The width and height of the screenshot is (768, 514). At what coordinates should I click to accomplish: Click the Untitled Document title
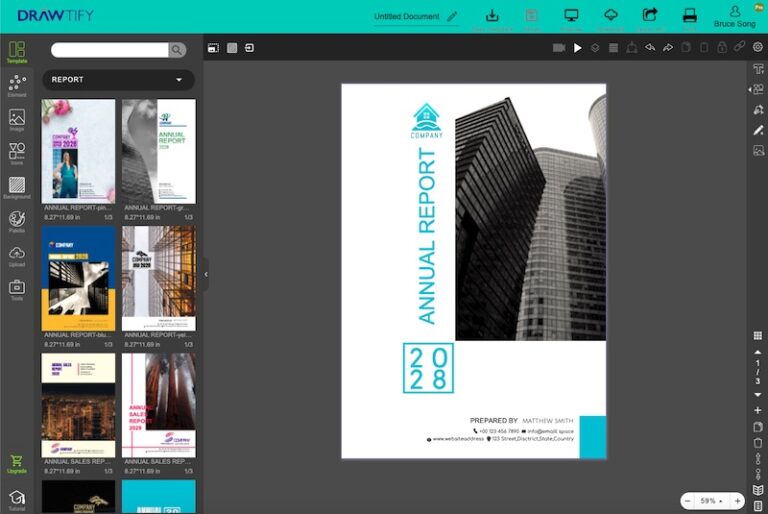pyautogui.click(x=407, y=16)
